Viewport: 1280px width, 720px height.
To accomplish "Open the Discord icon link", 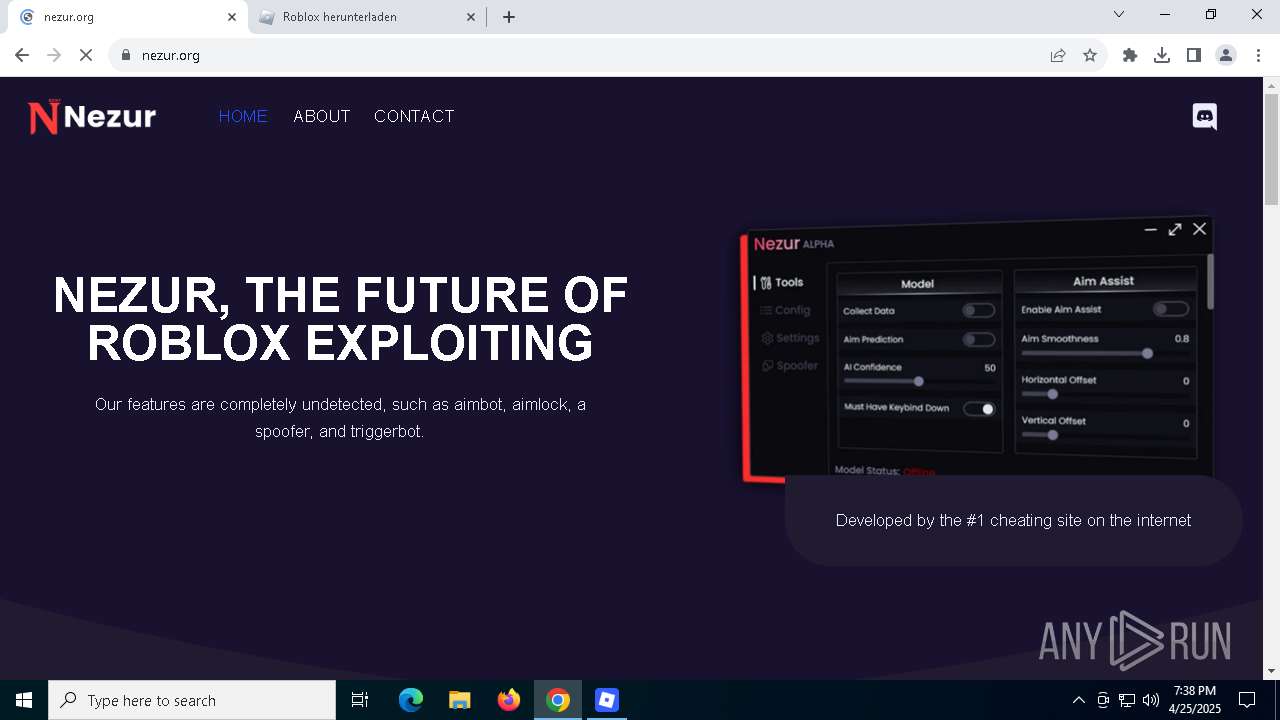I will (x=1205, y=117).
